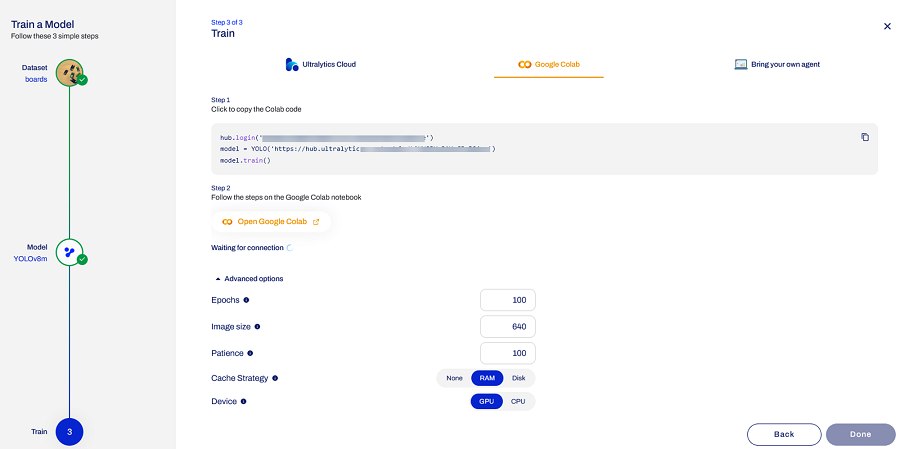Click the Epochs input field
The width and height of the screenshot is (900, 449).
pos(508,300)
